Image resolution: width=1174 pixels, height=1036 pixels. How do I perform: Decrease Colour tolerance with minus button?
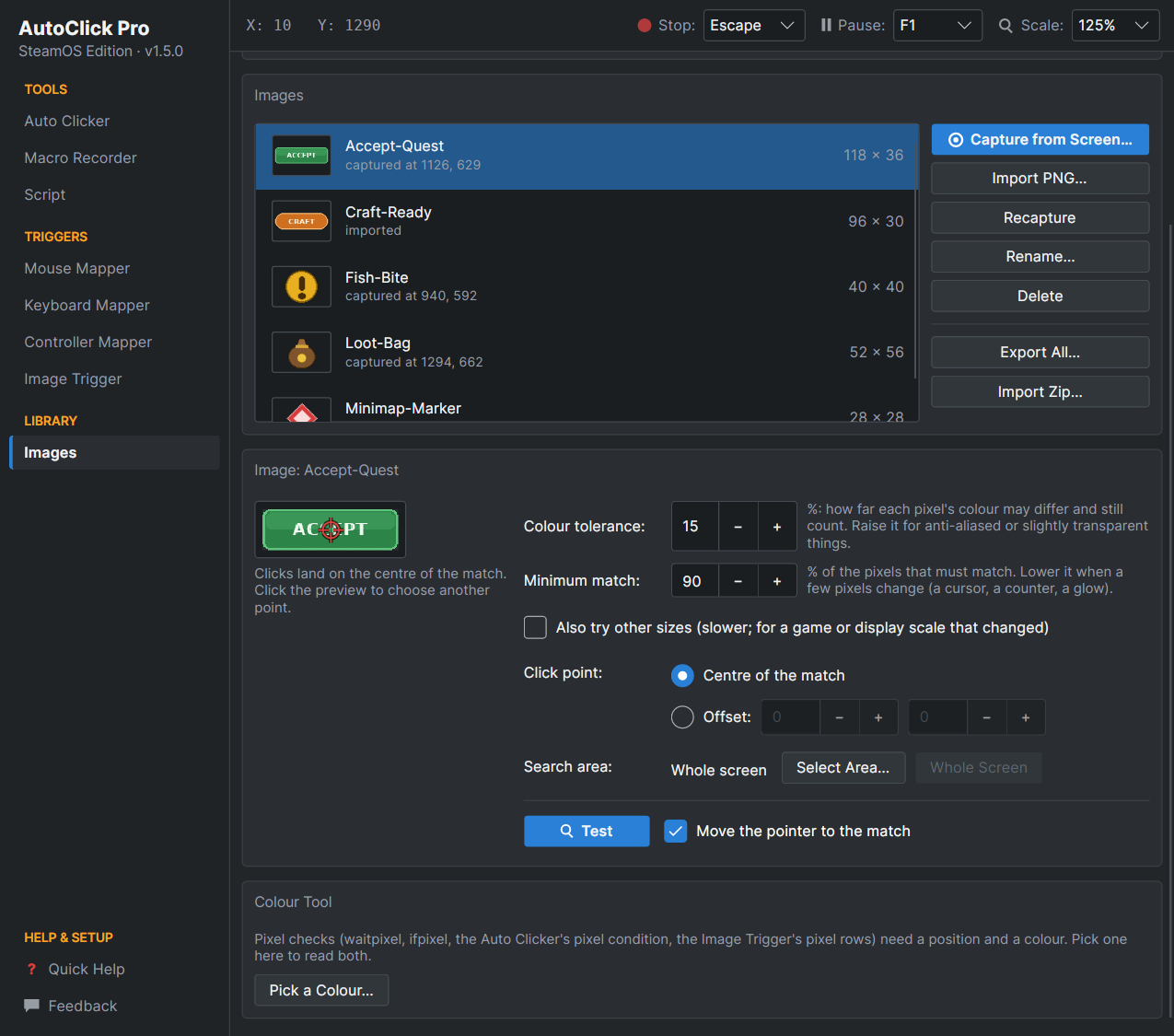coord(738,527)
